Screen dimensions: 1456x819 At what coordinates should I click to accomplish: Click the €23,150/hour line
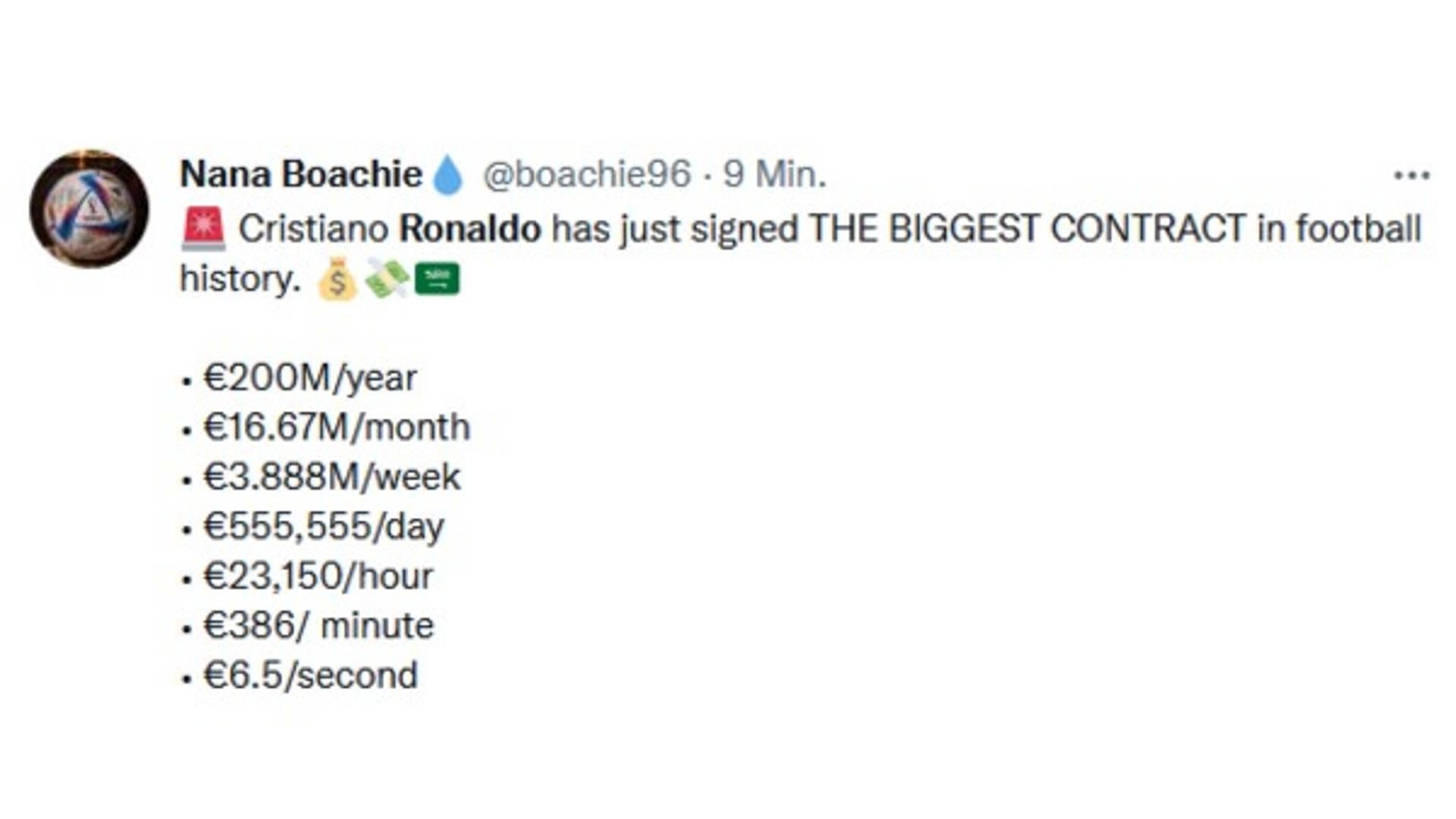[x=318, y=576]
